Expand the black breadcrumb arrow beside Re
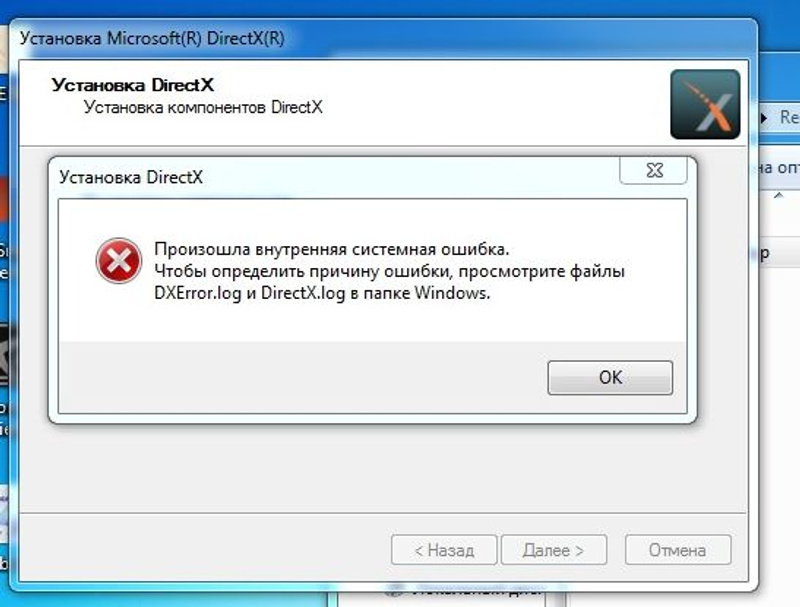Screen dimensions: 800x607 click(764, 118)
